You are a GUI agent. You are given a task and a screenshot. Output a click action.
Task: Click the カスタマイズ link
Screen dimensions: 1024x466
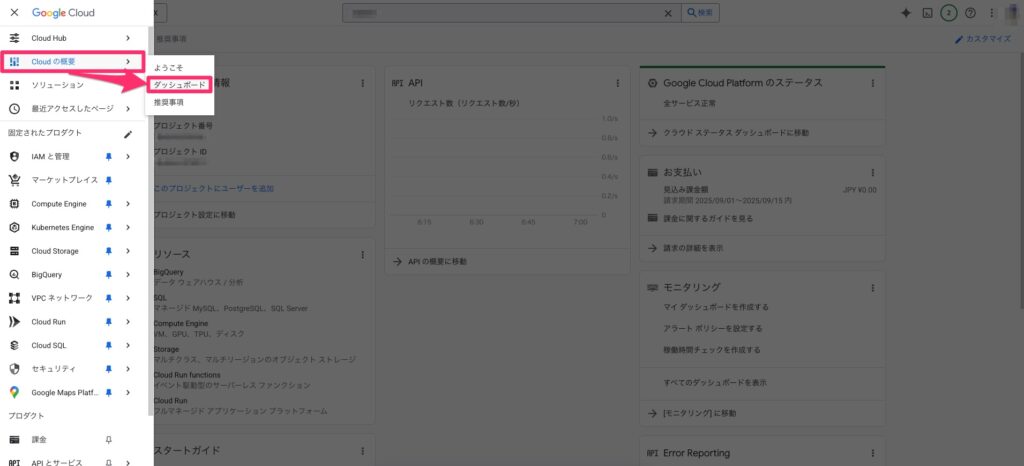(985, 39)
